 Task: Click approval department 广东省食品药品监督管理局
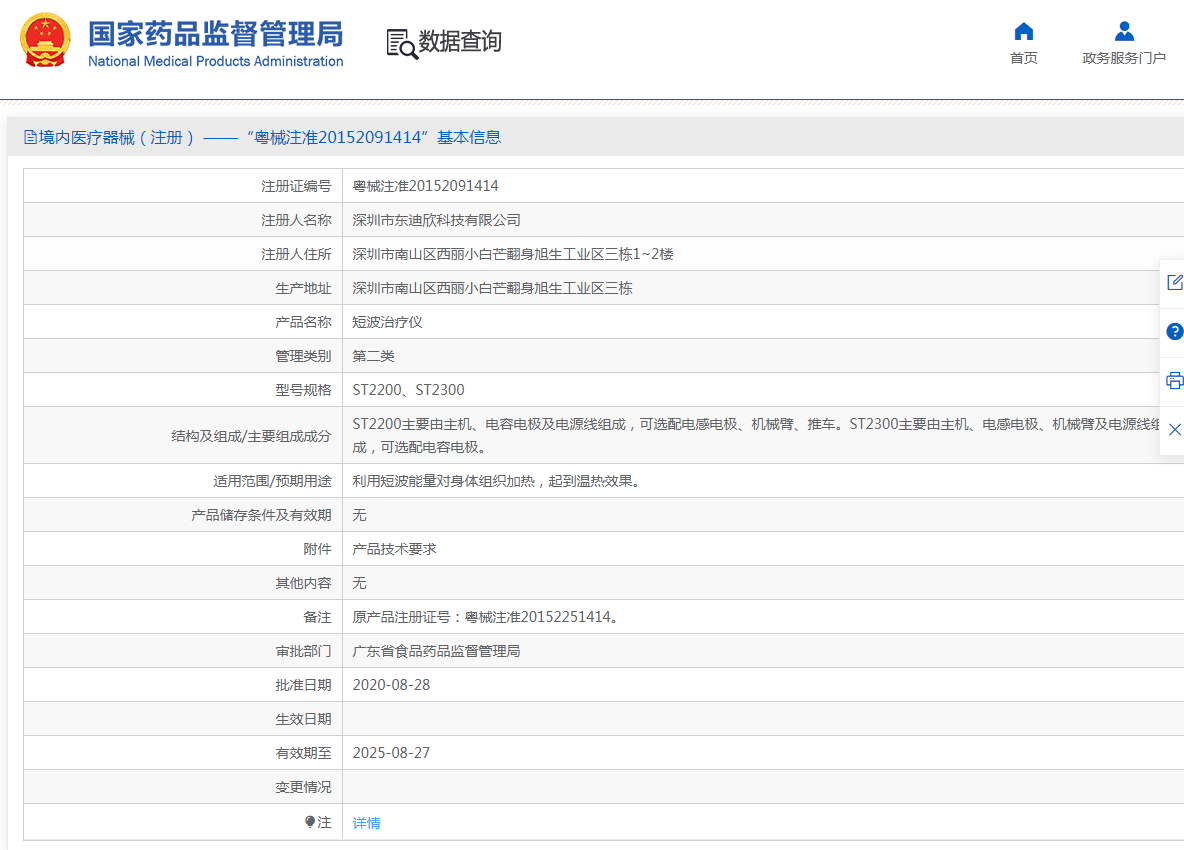click(x=436, y=651)
